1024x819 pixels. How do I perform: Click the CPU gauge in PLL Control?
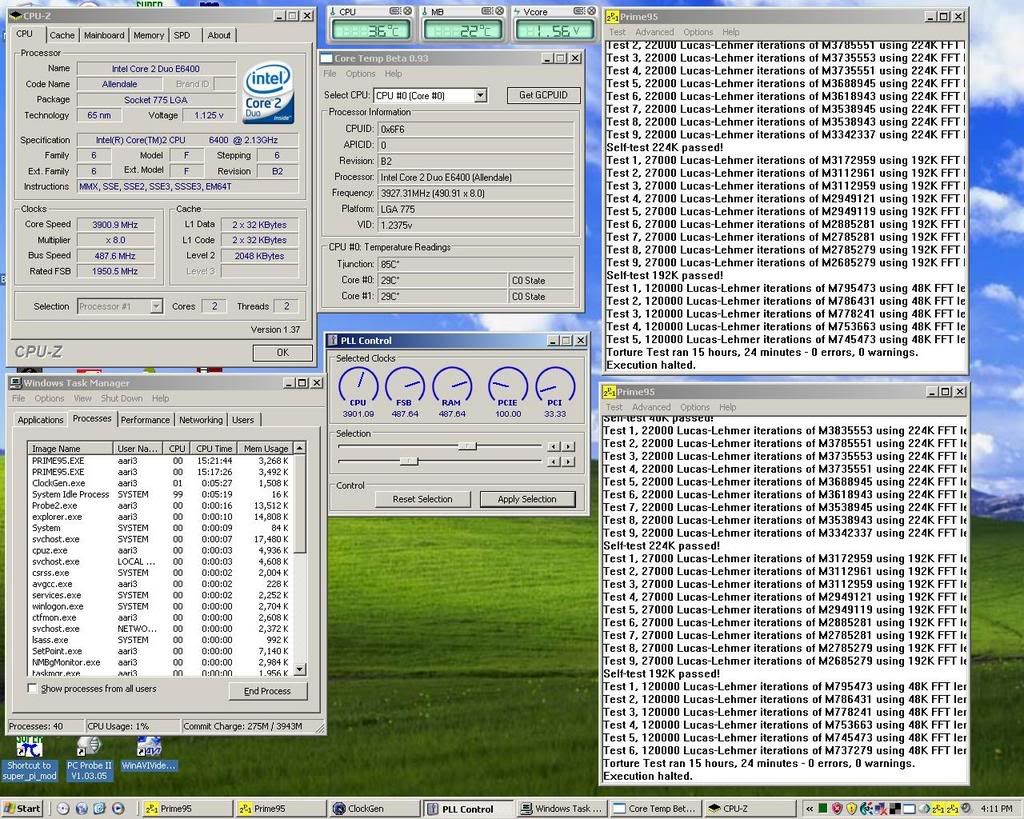point(358,386)
